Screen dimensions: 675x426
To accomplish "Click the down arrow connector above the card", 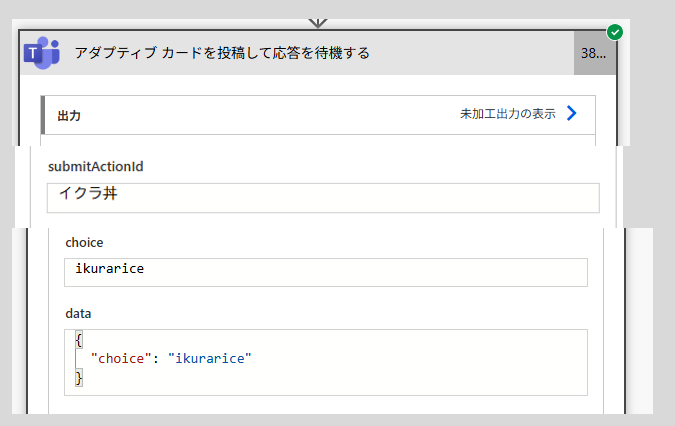I will (x=318, y=23).
